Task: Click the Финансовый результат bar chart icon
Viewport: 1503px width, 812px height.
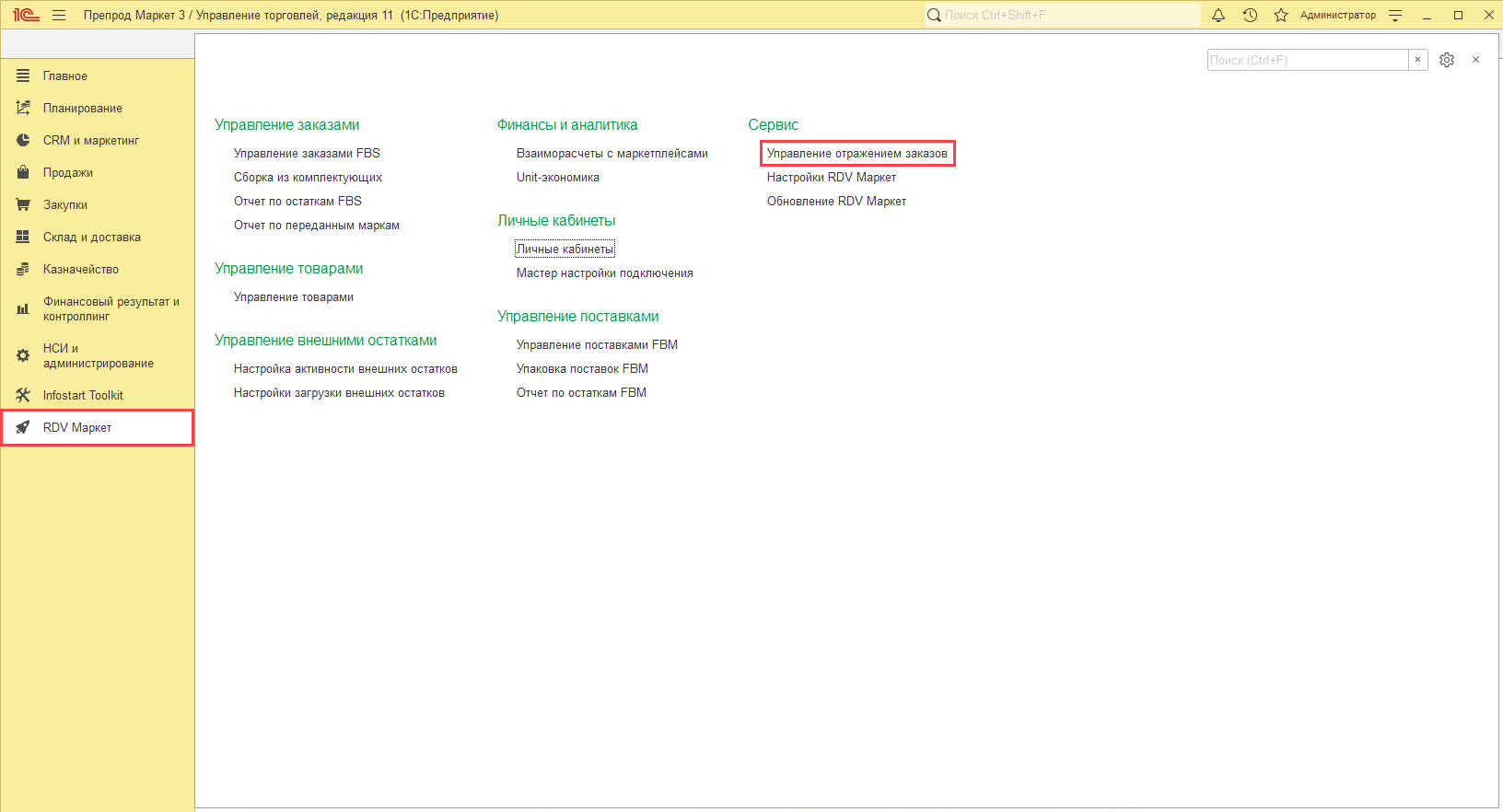Action: [23, 309]
